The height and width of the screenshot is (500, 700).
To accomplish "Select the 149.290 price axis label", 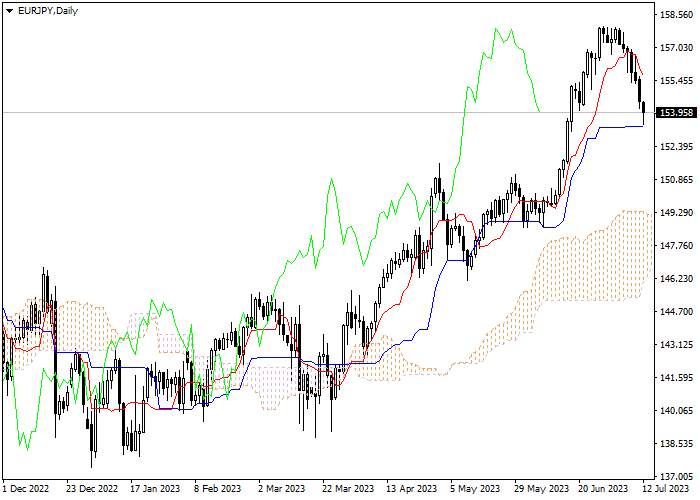I will (677, 212).
